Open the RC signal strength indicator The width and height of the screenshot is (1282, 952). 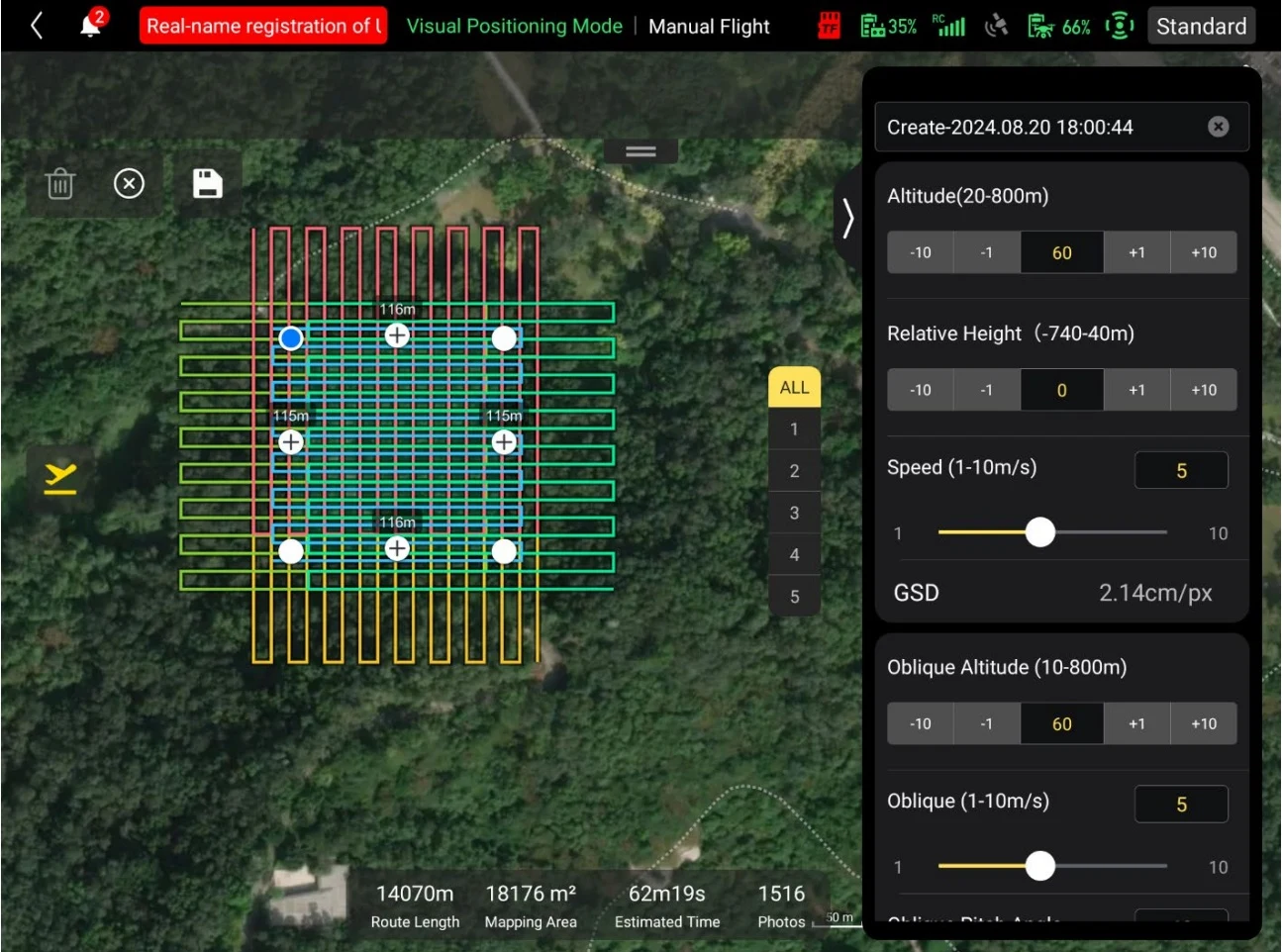[948, 26]
